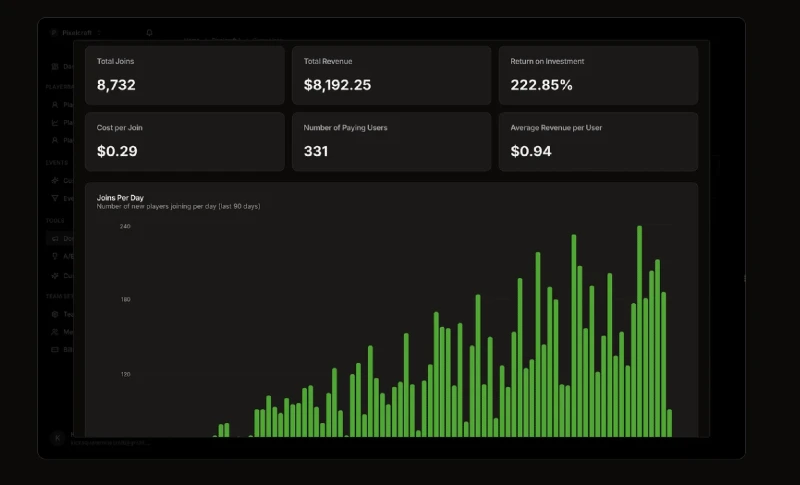Select the megaphone icon in Tools section
This screenshot has height=485, width=800.
[x=55, y=239]
